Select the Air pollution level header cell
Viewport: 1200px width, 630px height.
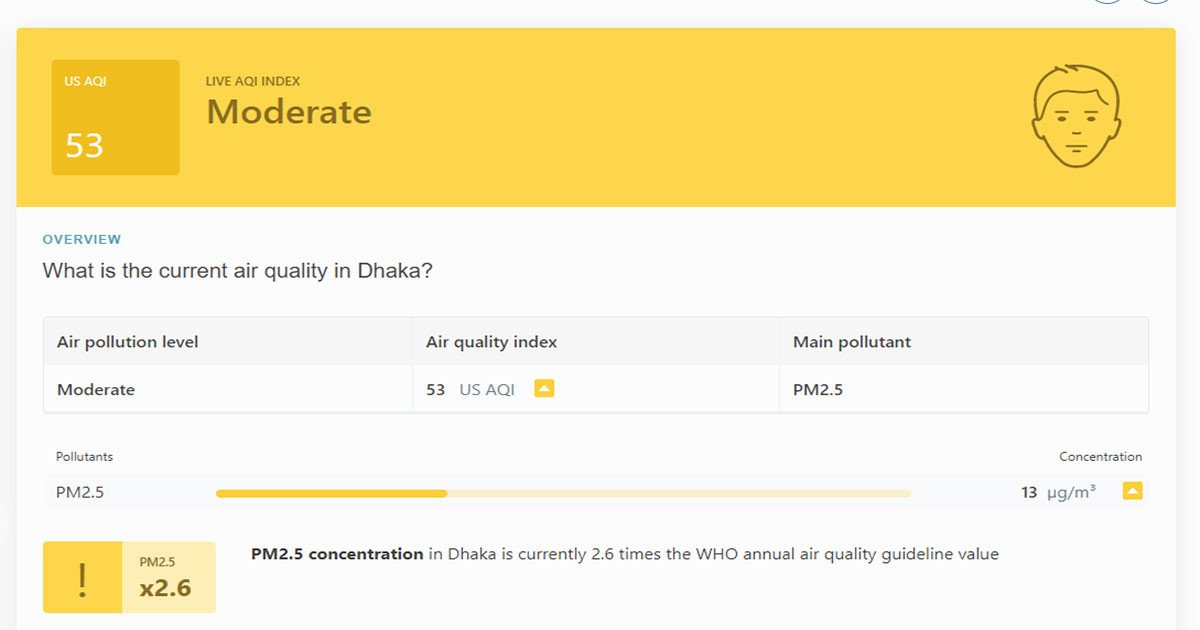(126, 341)
